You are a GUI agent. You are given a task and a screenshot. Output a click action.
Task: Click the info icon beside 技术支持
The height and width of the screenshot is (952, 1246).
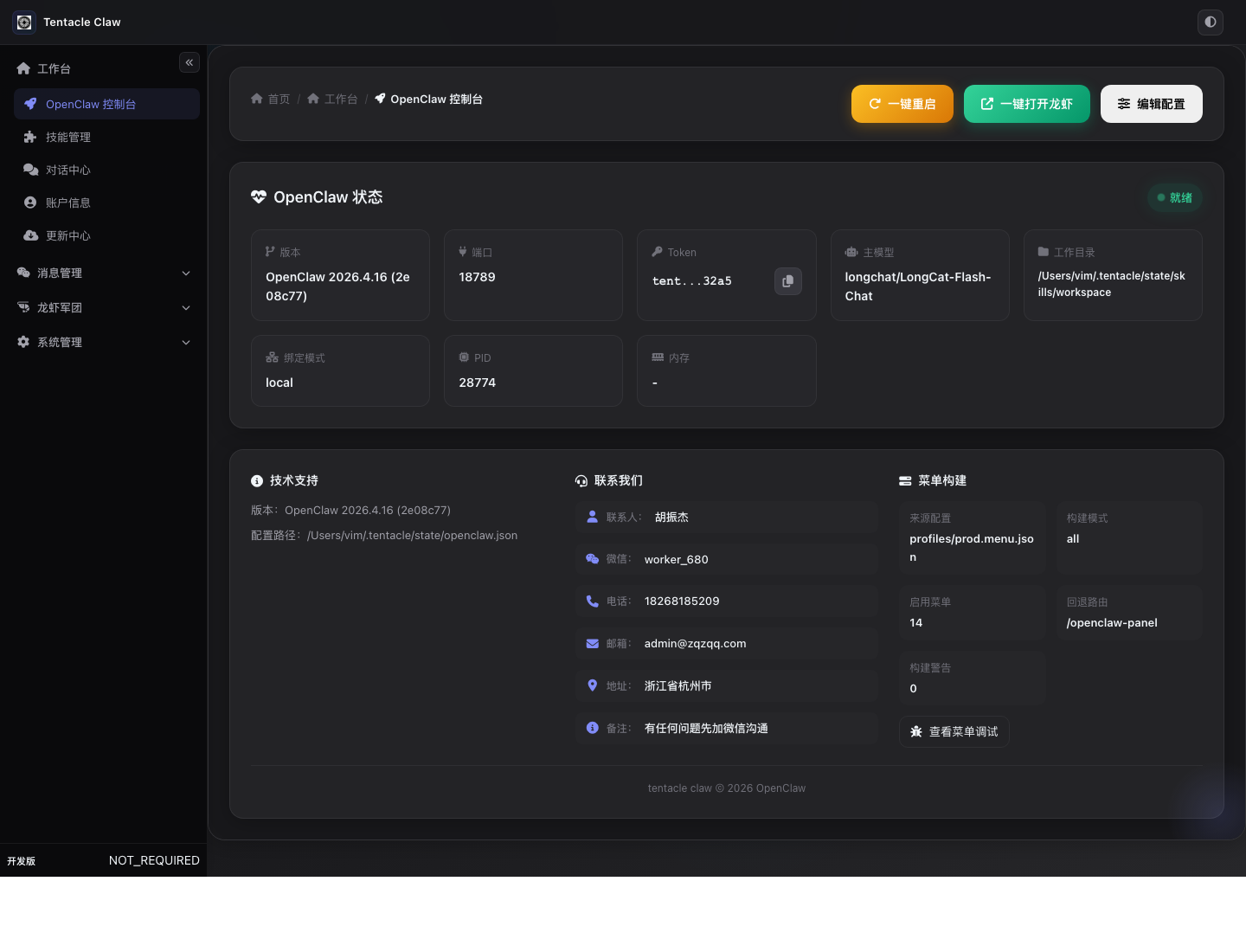(x=257, y=480)
